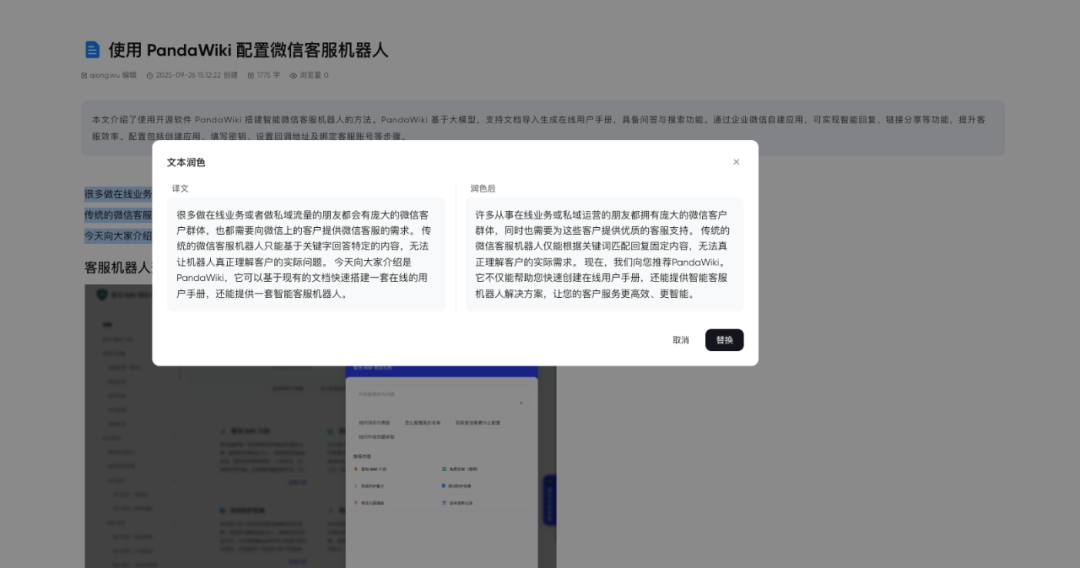1080x568 pixels.
Task: Click the clock icon beside creation date
Action: [149, 76]
